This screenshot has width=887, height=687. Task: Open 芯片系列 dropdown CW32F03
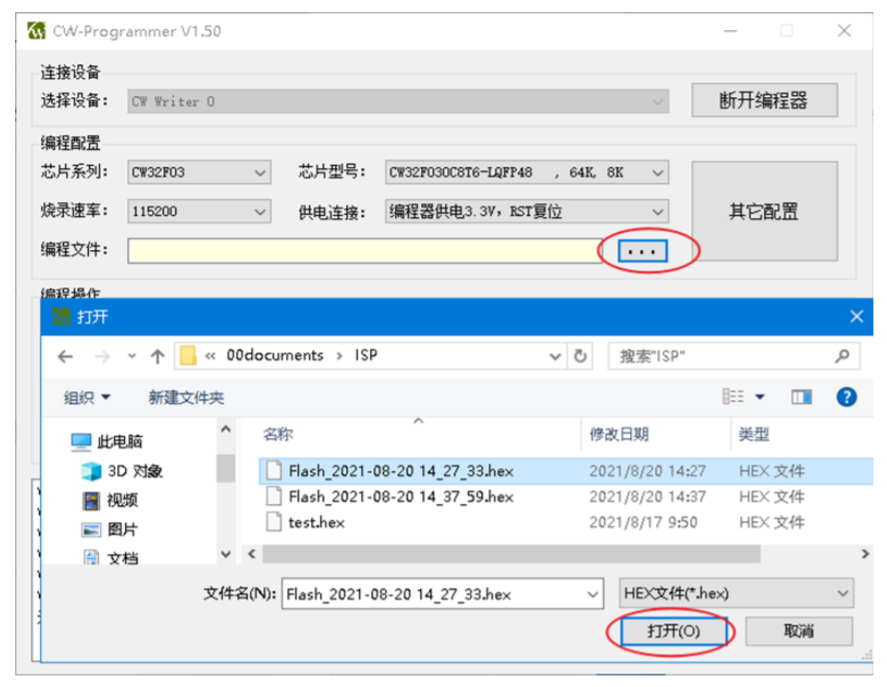[x=199, y=172]
